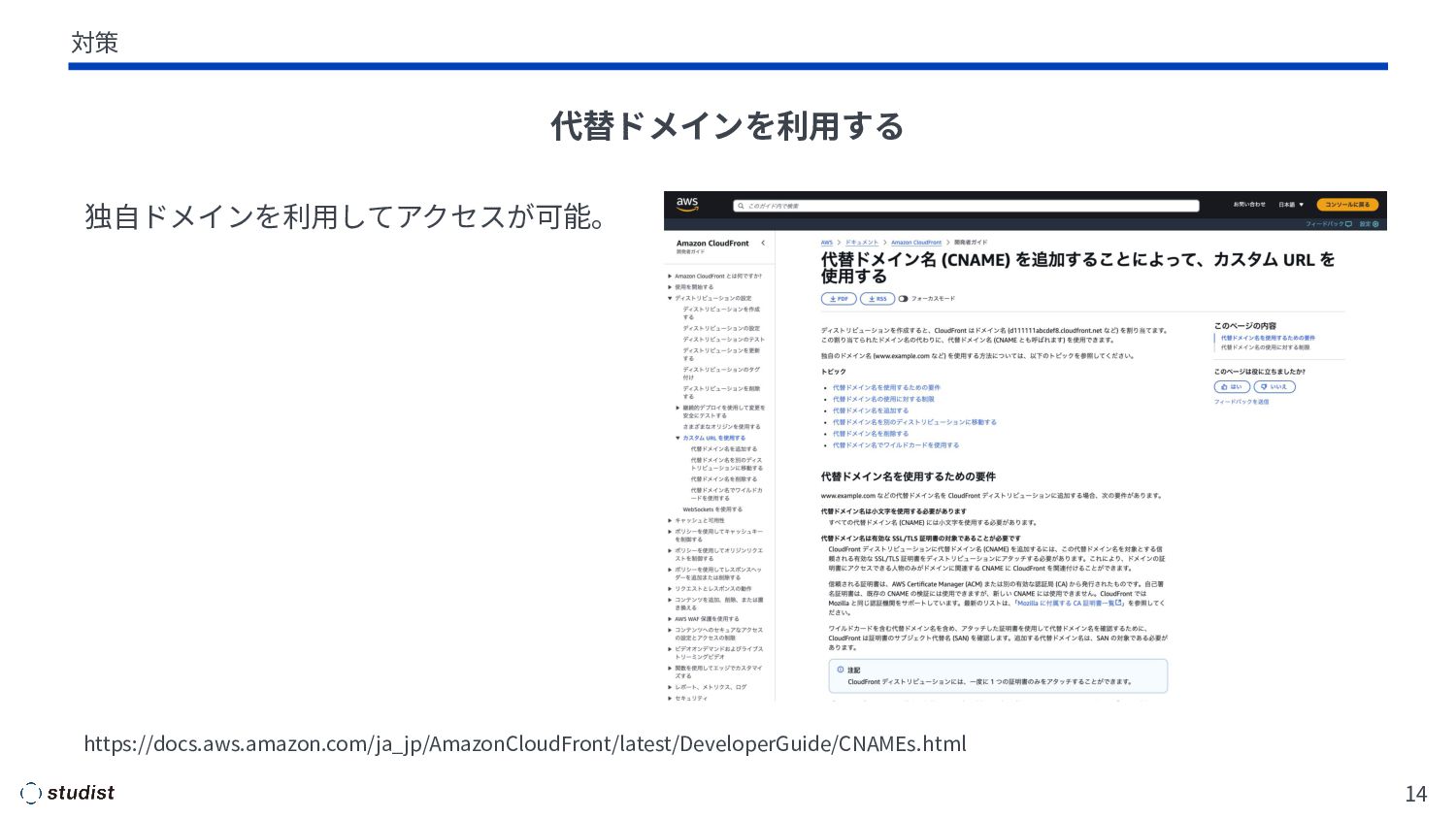Open topic link 代替ドメイン名の使用に対する制限

point(883,400)
